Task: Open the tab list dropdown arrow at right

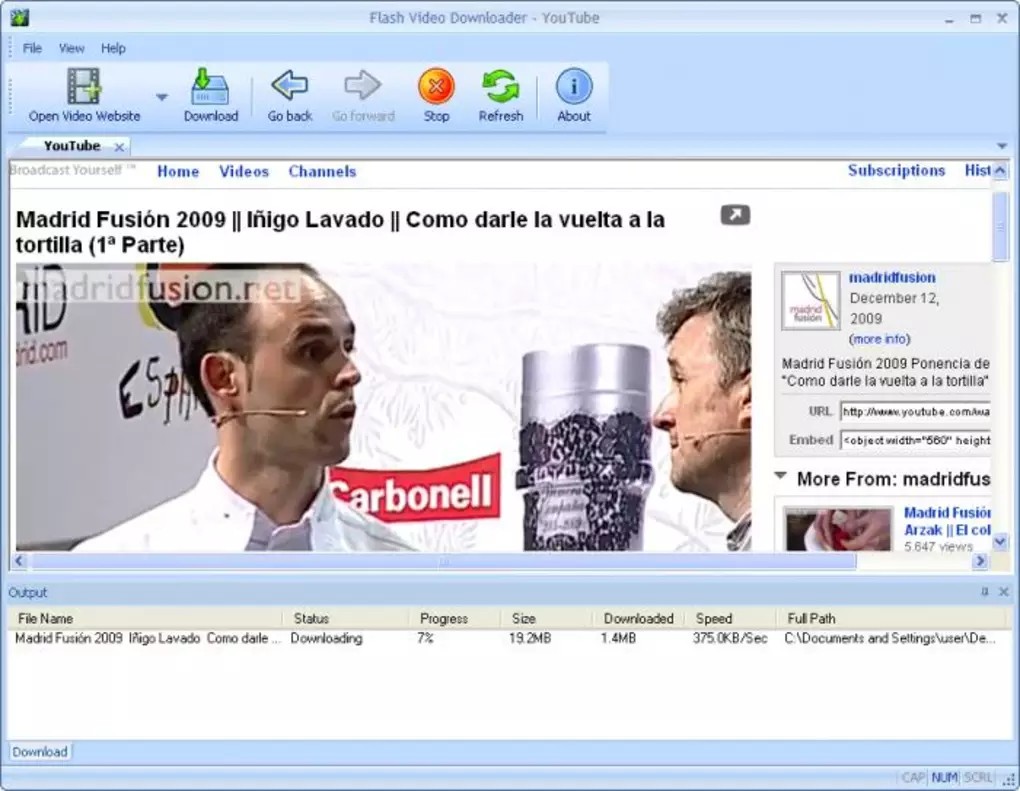Action: 1002,146
